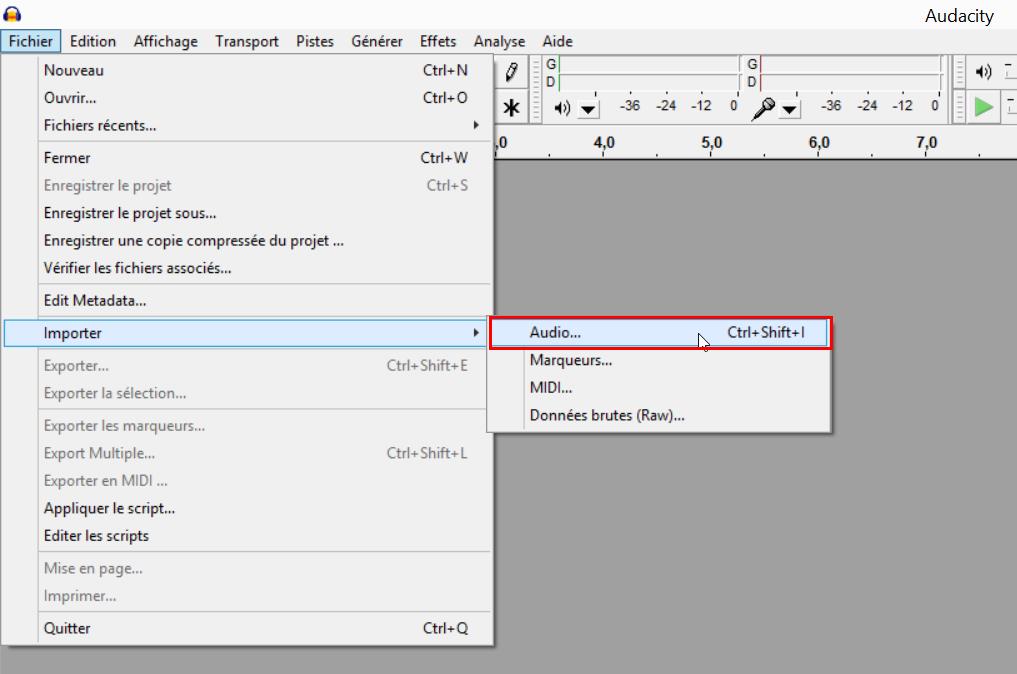The width and height of the screenshot is (1017, 674).
Task: Open the Aide menu
Action: (557, 42)
